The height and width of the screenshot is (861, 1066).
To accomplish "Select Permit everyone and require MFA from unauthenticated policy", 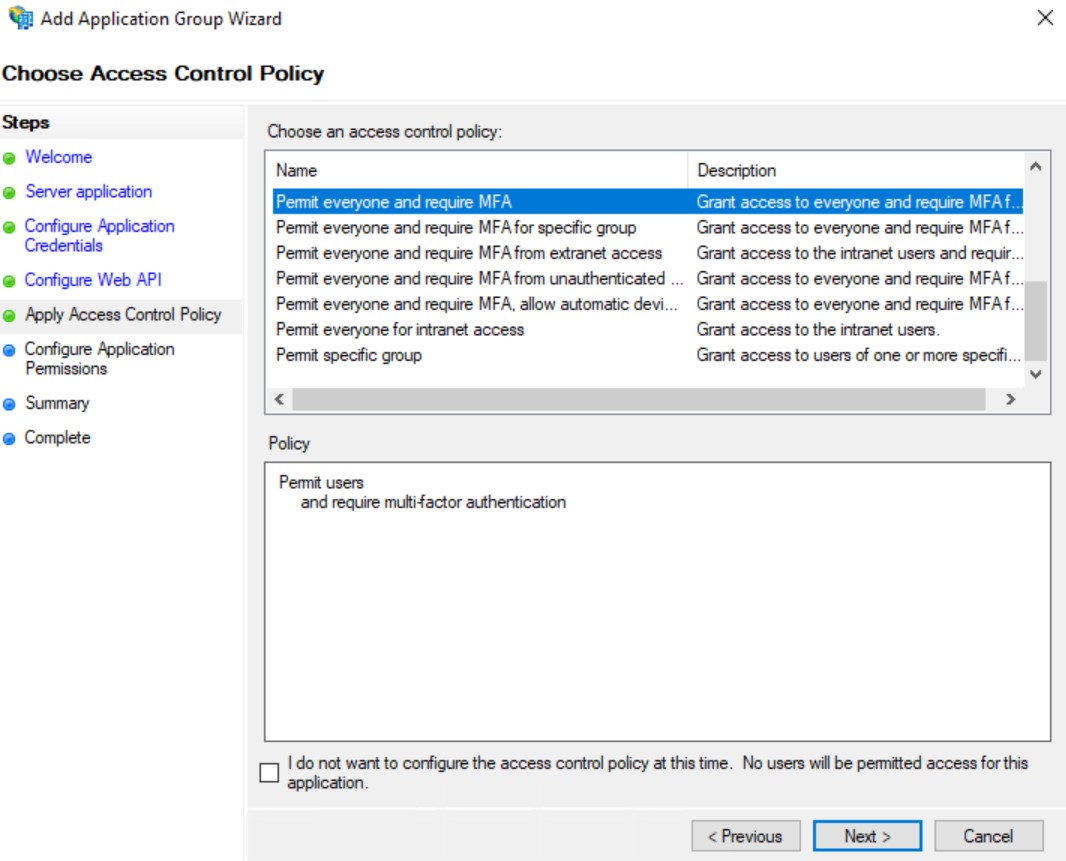I will (647, 278).
